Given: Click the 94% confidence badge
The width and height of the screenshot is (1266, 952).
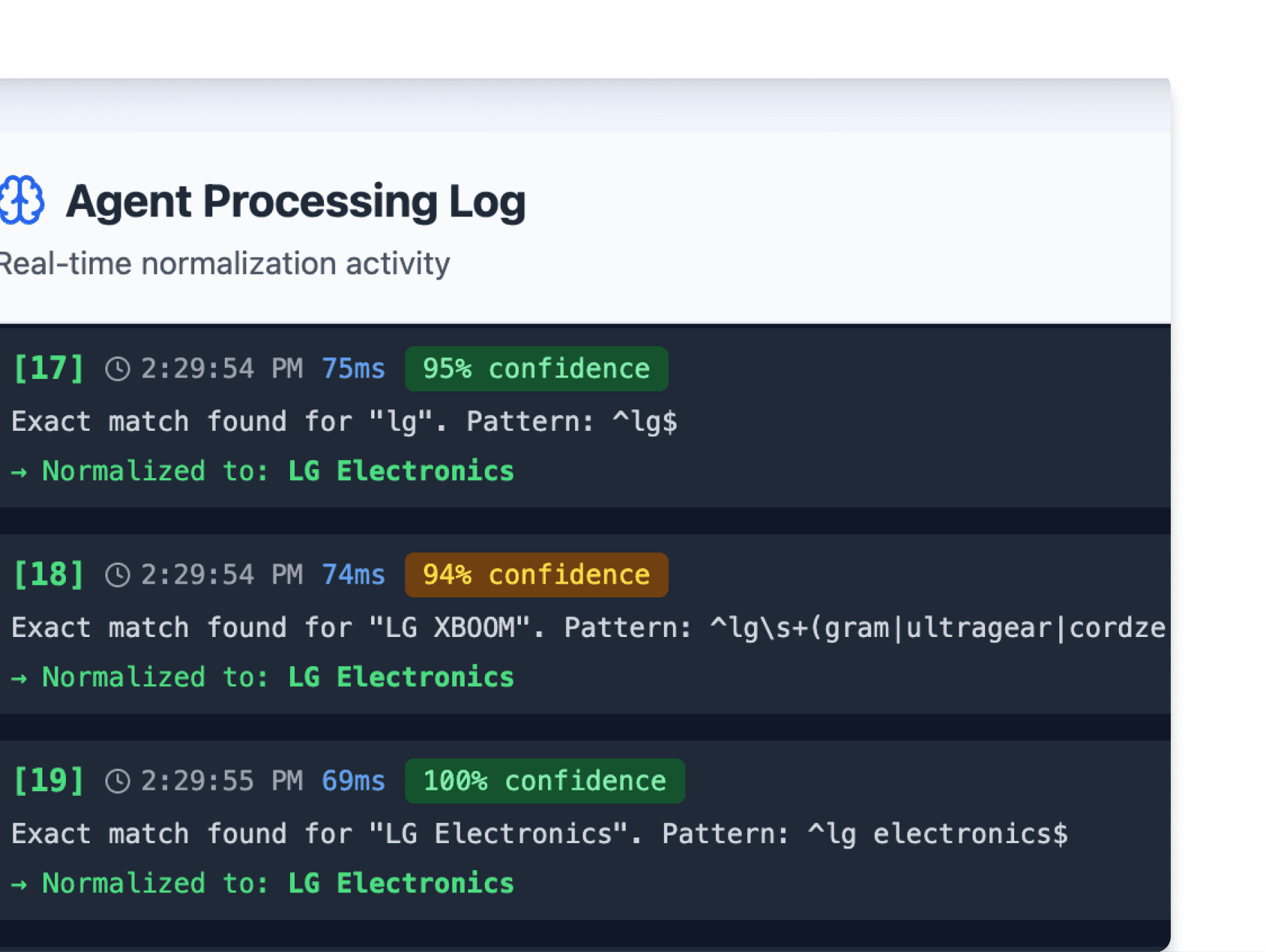Looking at the screenshot, I should [536, 575].
